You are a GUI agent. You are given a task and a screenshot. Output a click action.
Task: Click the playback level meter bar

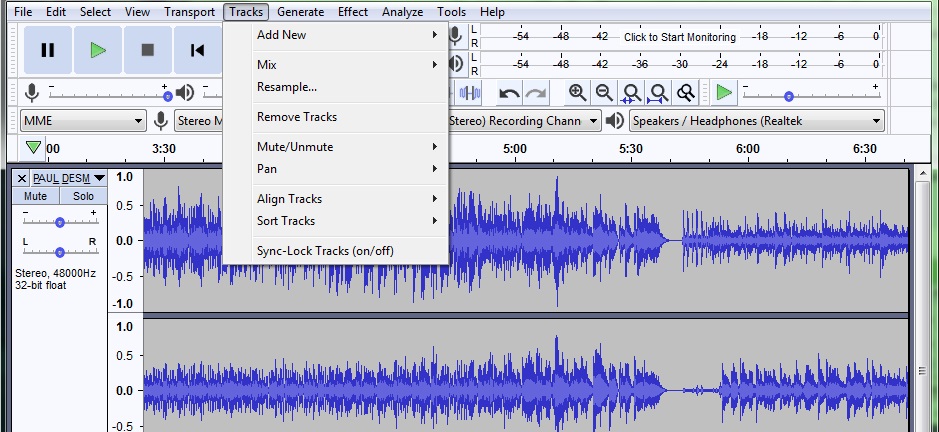pyautogui.click(x=680, y=64)
